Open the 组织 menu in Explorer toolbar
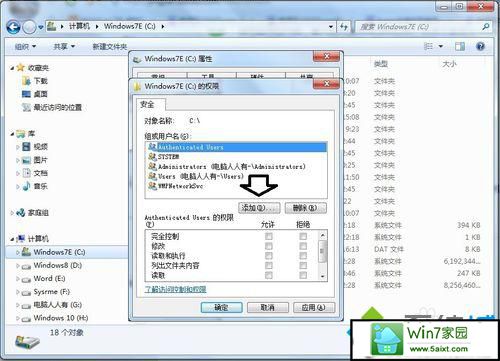Viewport: 500px width, 361px height. (x=25, y=47)
